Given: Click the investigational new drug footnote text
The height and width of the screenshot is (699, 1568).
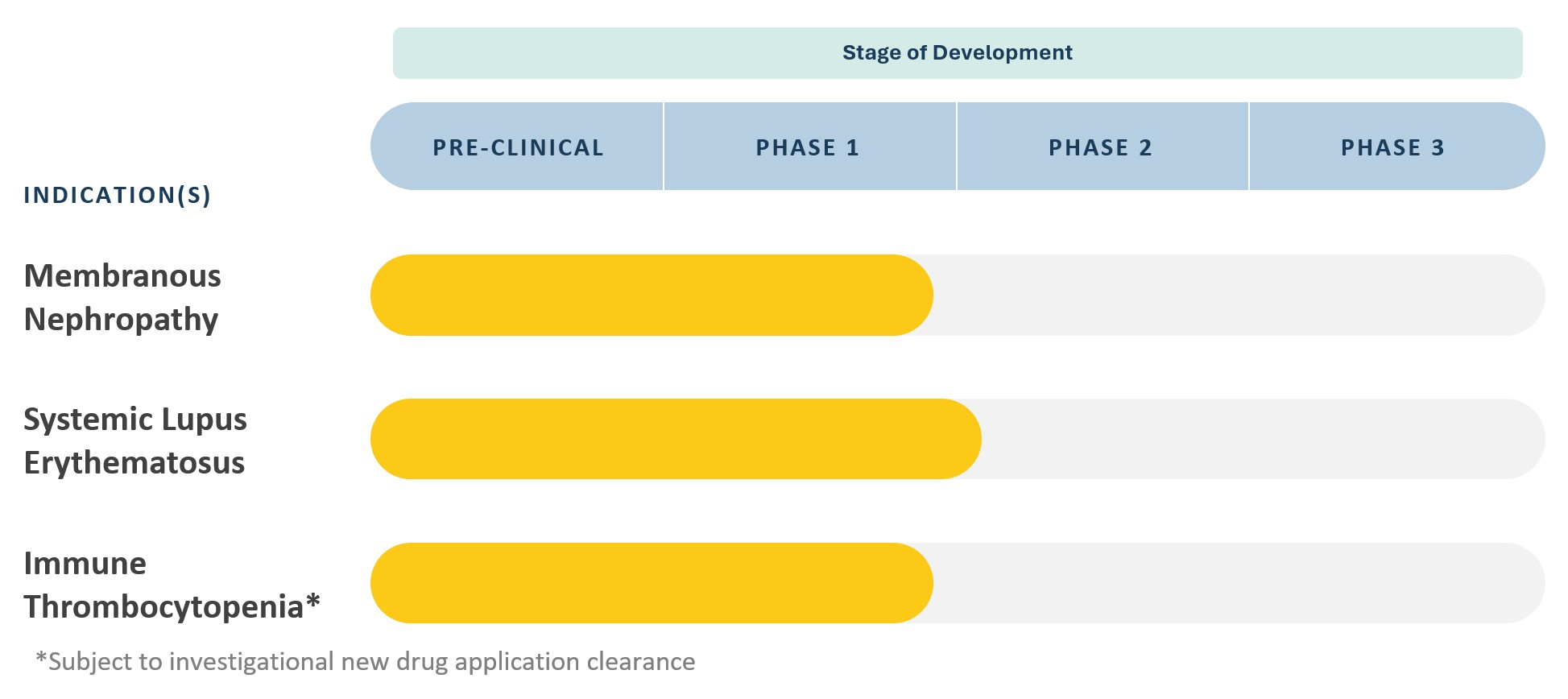Looking at the screenshot, I should point(365,662).
